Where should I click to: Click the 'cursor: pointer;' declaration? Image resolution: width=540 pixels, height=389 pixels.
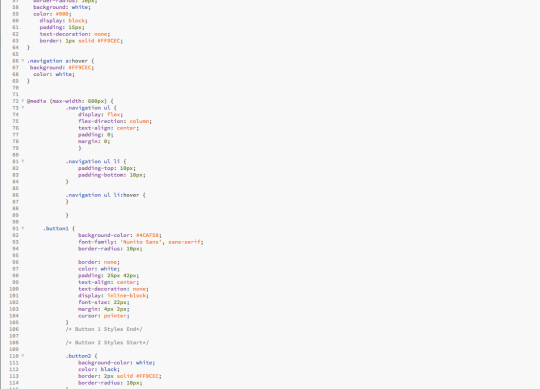[x=104, y=316]
